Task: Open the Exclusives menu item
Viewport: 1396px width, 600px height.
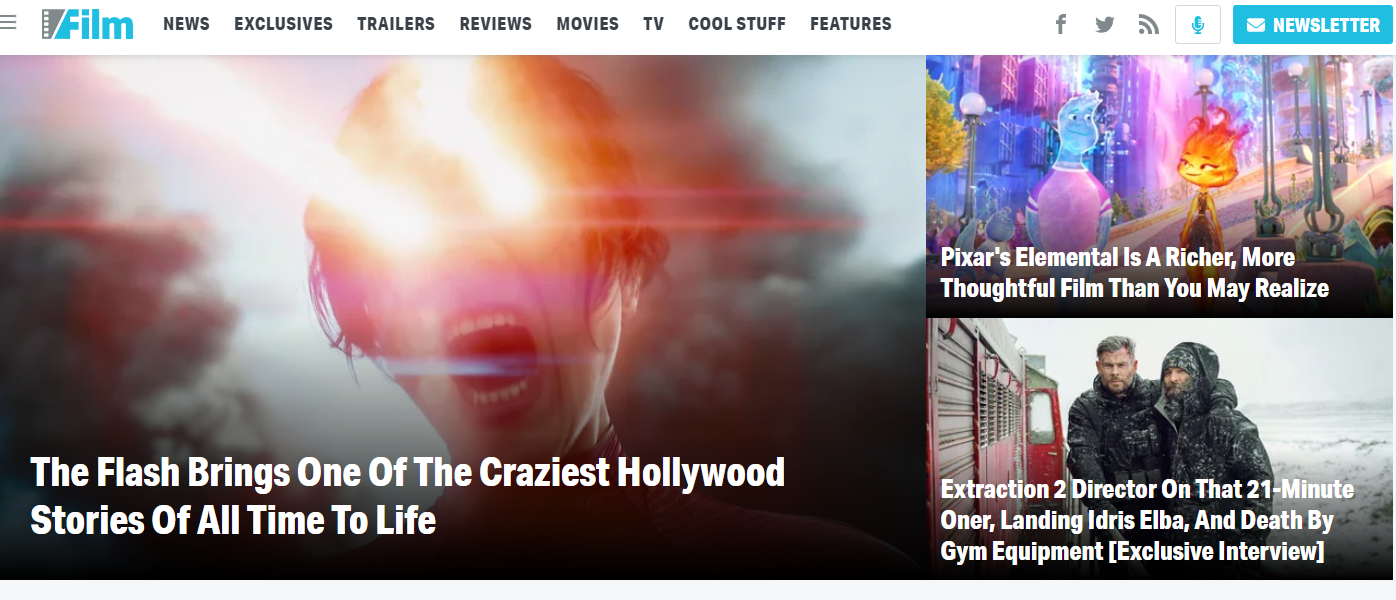Action: click(x=283, y=24)
